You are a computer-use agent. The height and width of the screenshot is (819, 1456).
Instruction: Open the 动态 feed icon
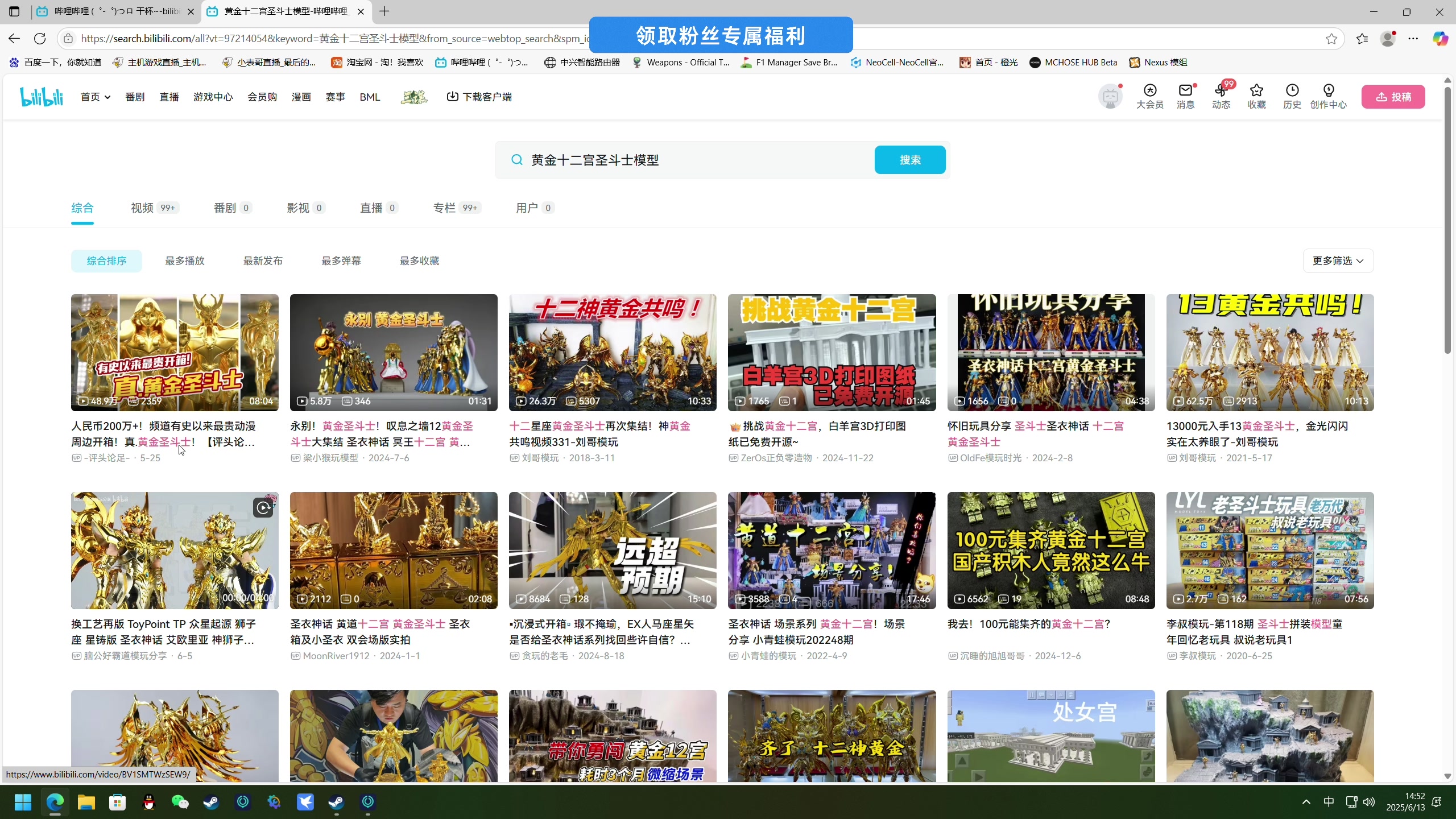(1221, 96)
